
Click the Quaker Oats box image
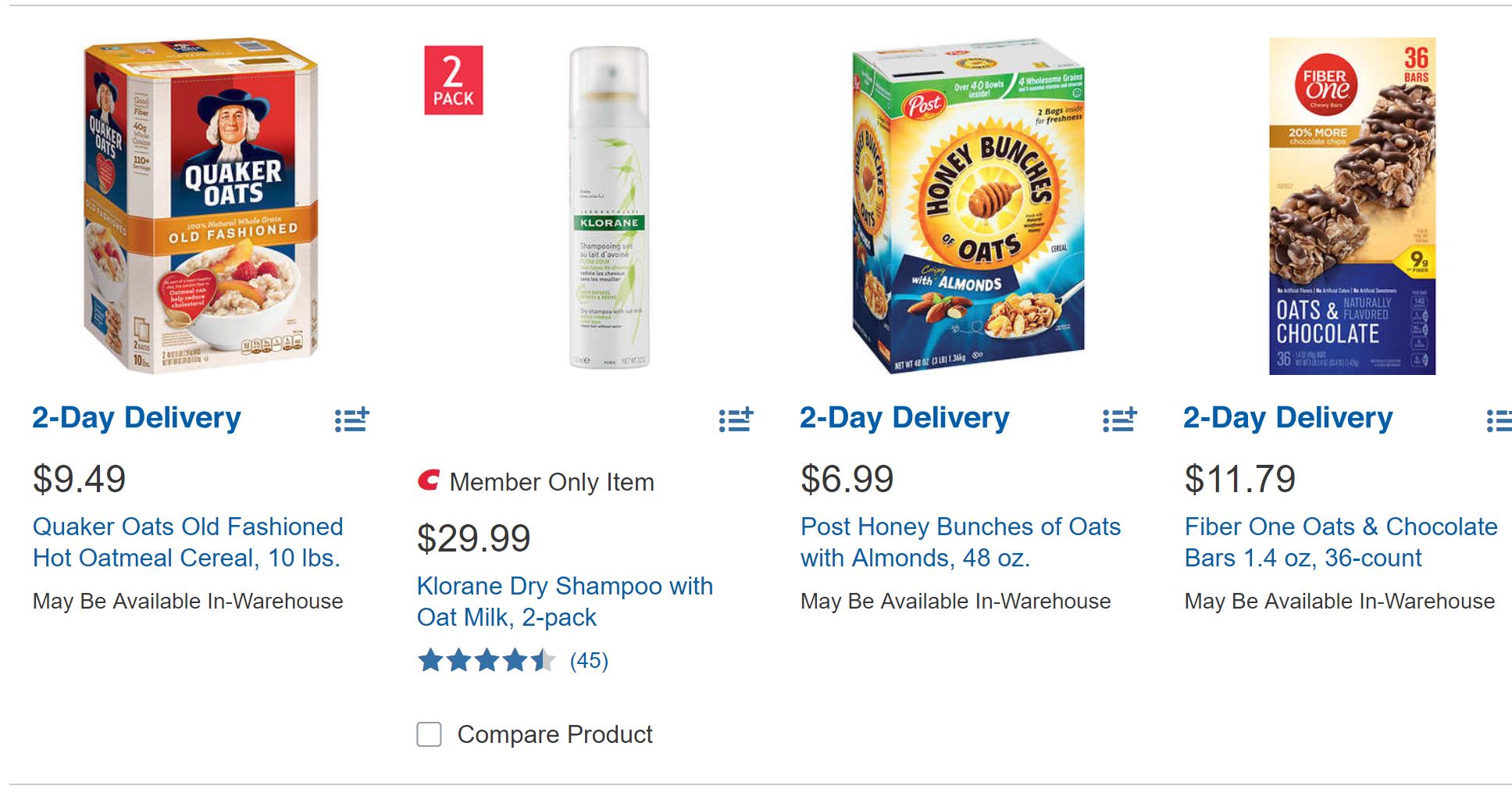(x=201, y=206)
